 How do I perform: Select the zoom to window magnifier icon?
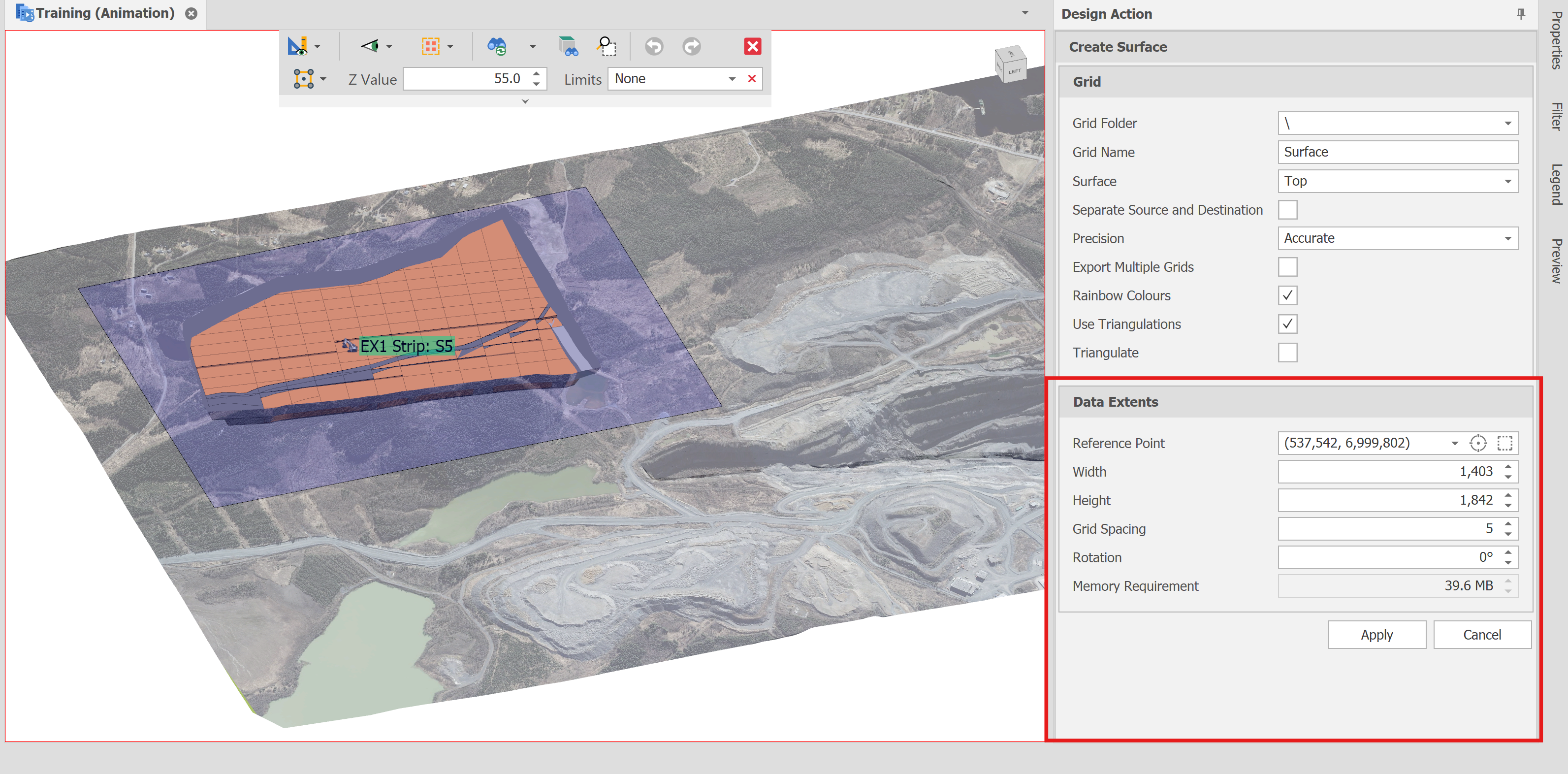tap(606, 46)
